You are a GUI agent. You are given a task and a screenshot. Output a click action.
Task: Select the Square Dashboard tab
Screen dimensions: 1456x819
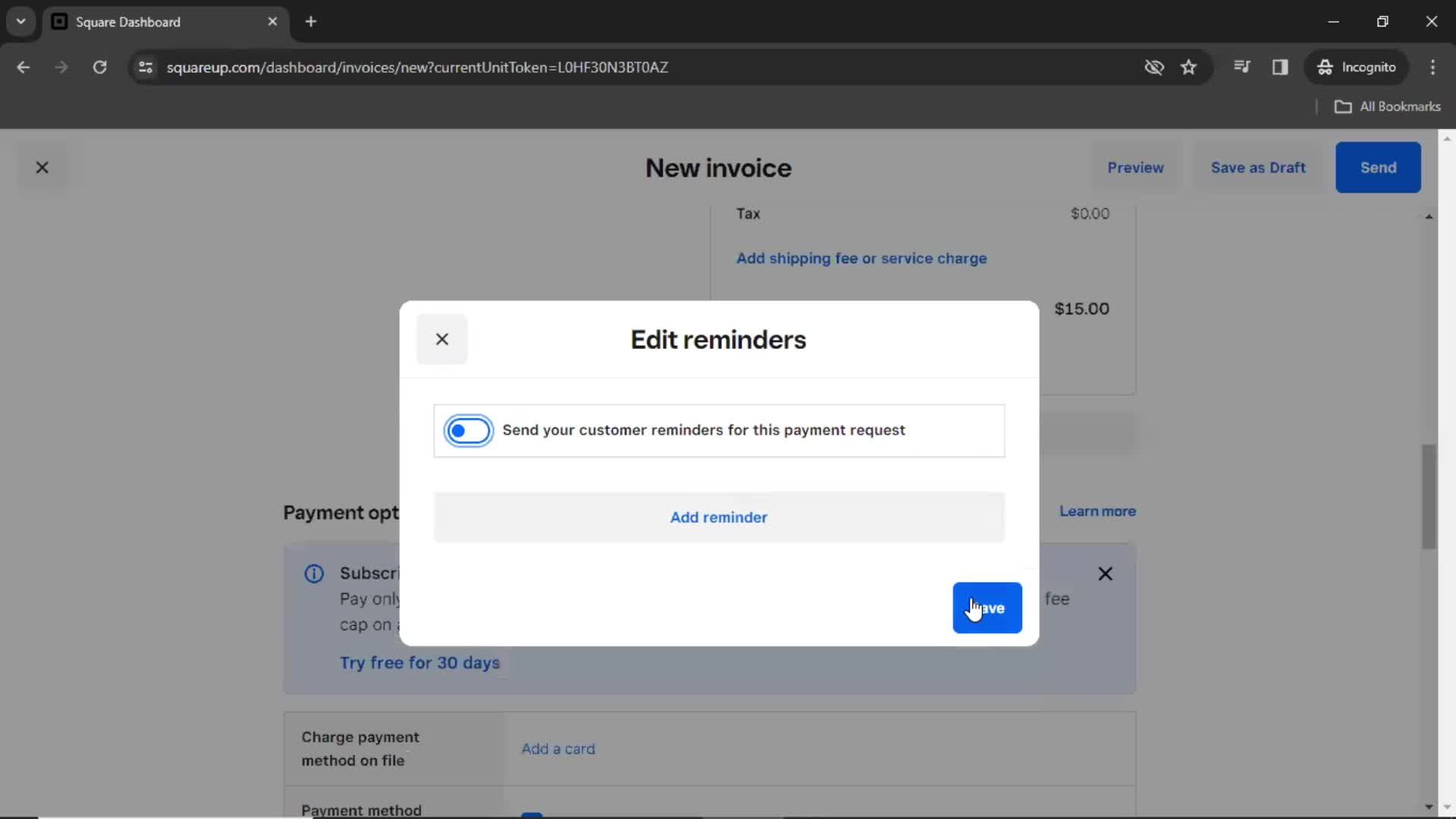coord(165,21)
